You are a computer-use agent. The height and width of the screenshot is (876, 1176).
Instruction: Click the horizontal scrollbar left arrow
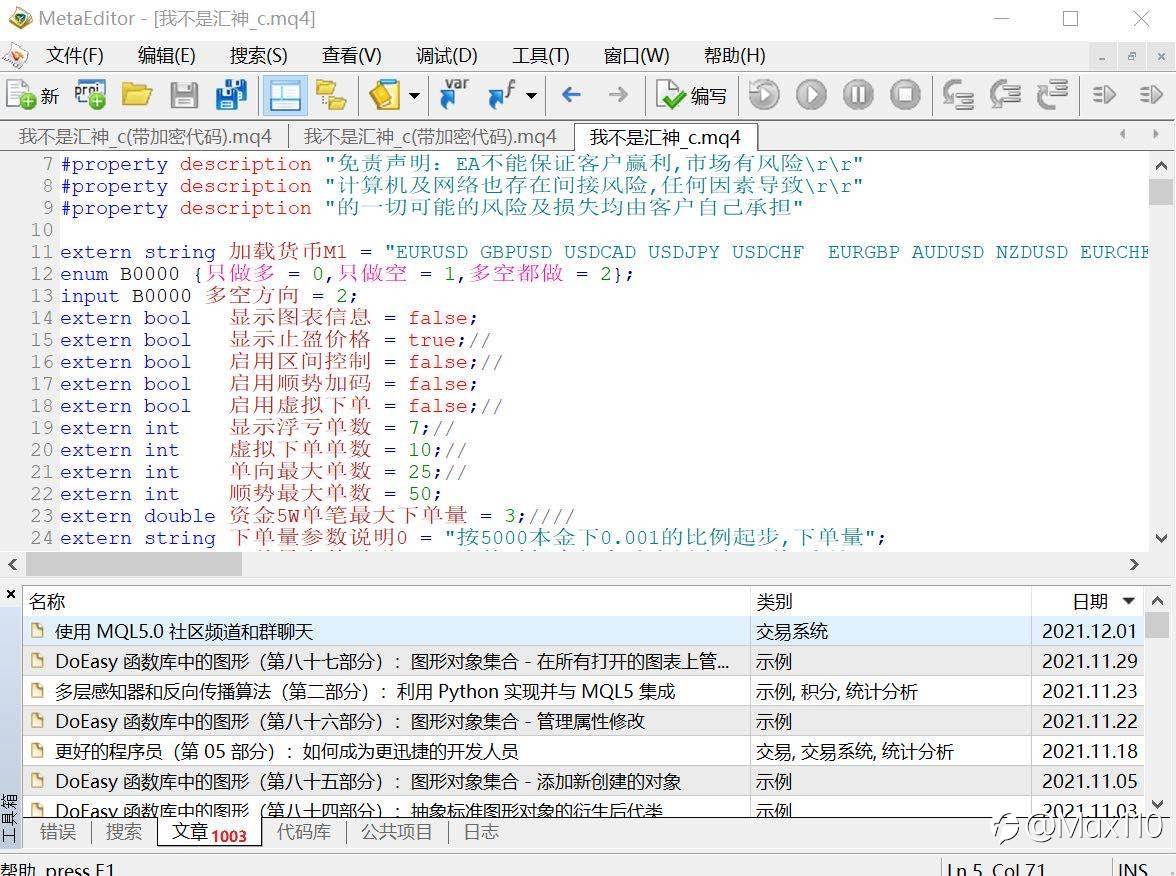pos(13,564)
